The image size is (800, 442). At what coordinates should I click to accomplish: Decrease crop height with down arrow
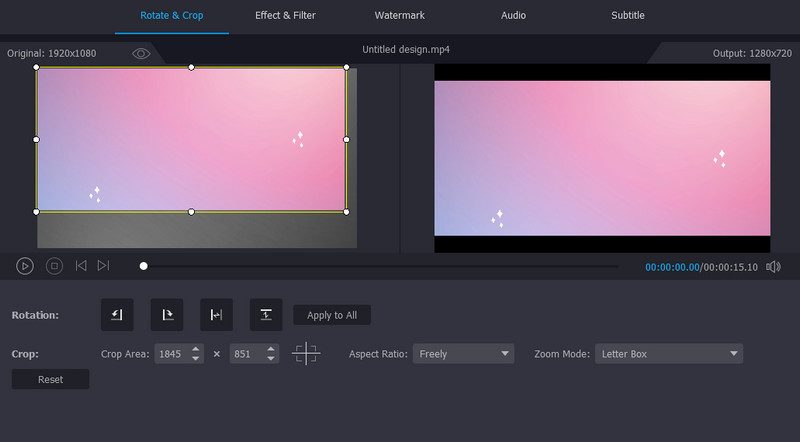271,359
